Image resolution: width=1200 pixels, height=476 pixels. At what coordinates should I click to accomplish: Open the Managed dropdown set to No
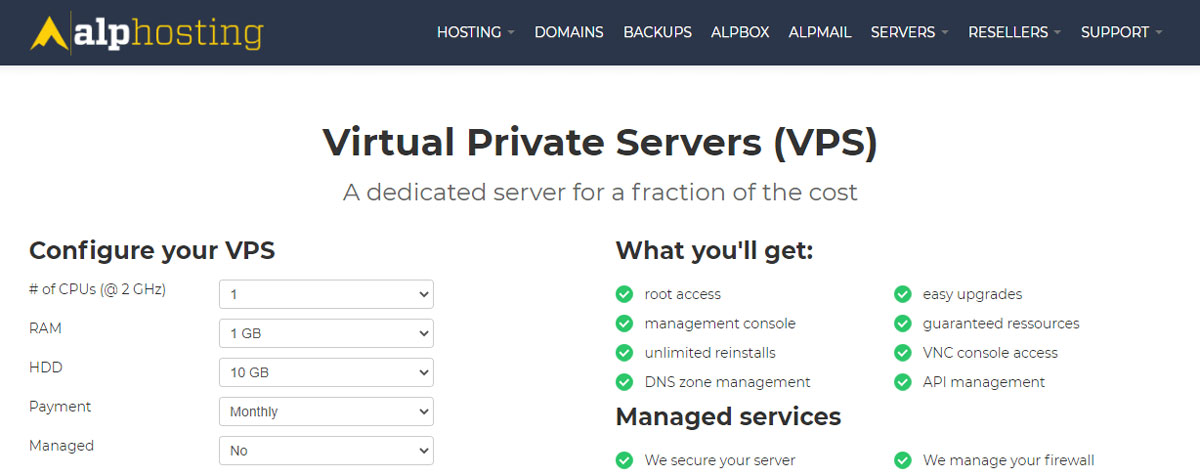coord(326,450)
